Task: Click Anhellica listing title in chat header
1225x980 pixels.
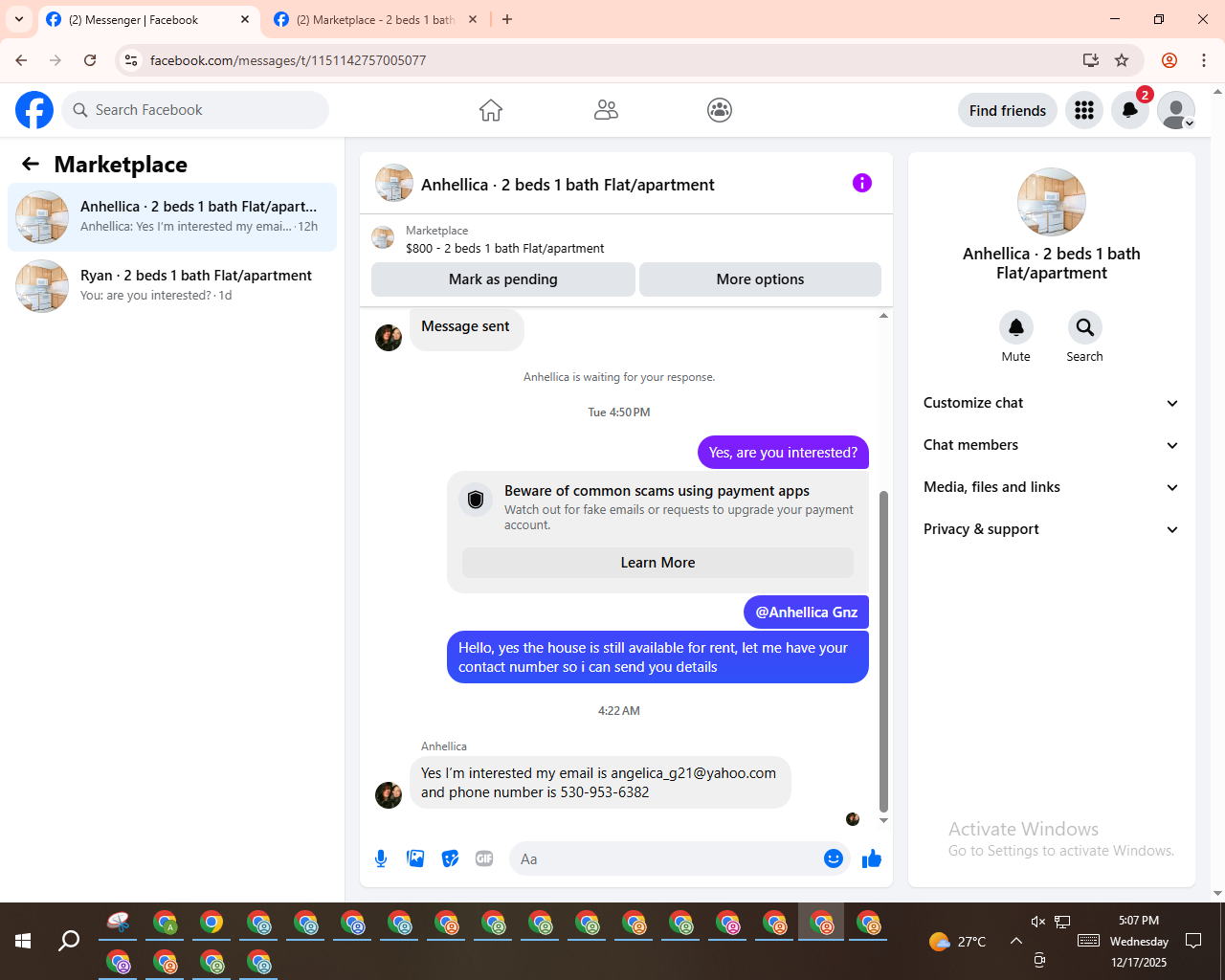Action: tap(568, 185)
